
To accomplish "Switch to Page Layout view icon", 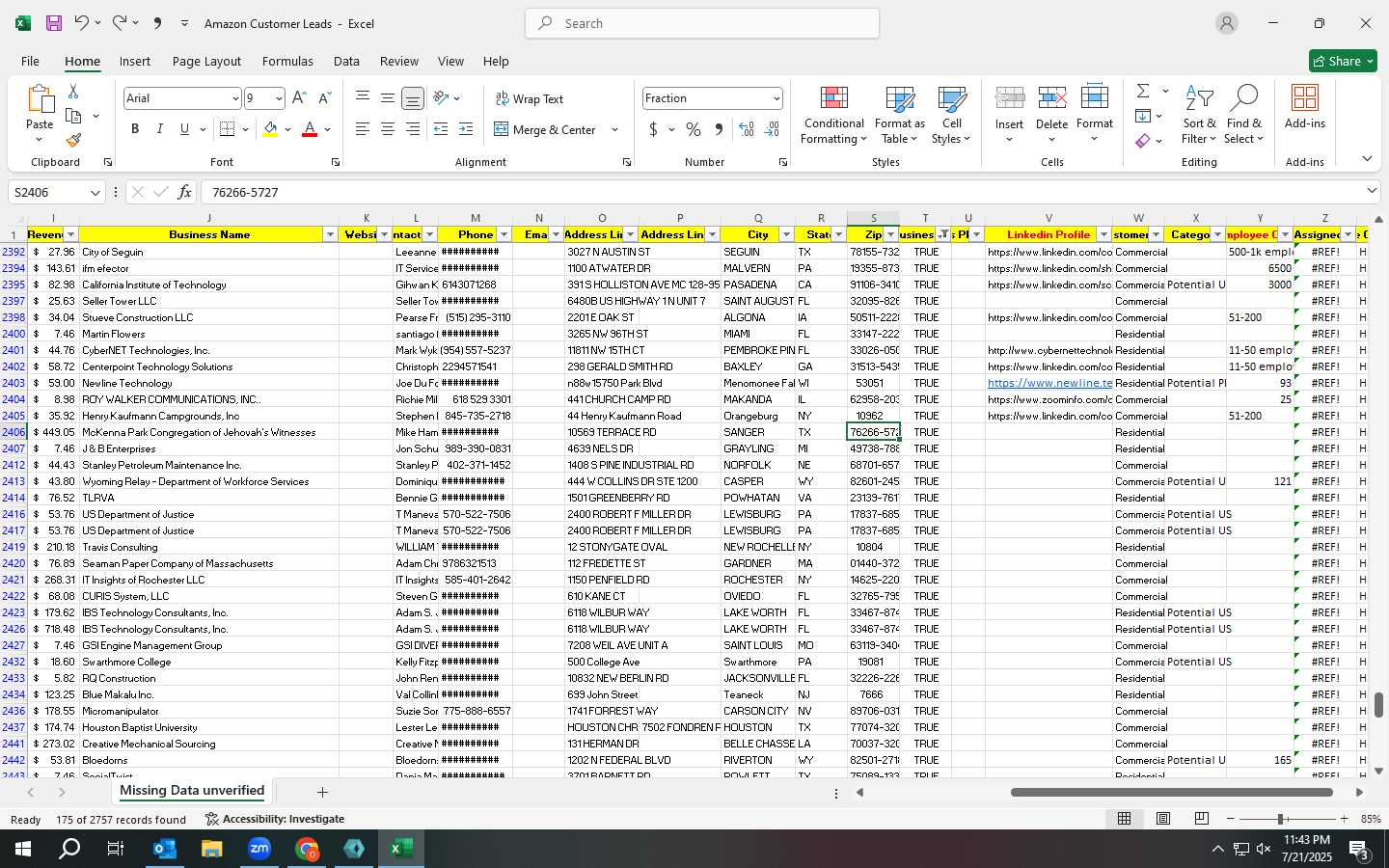I will (x=1163, y=819).
